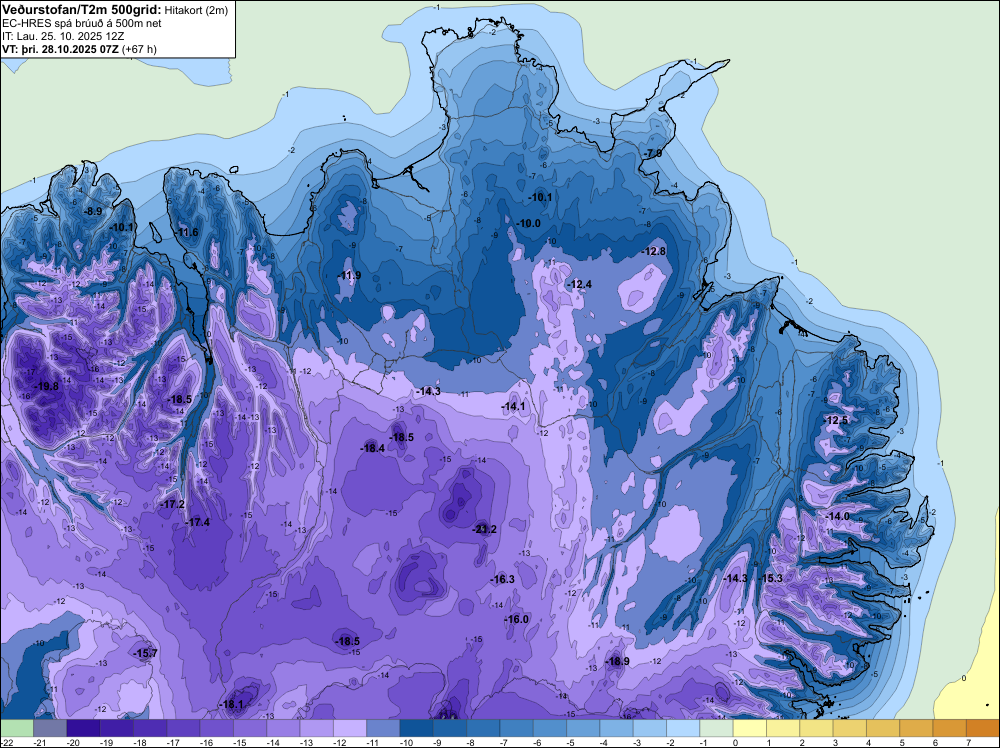Click the -10.0 temperature label

tap(529, 223)
